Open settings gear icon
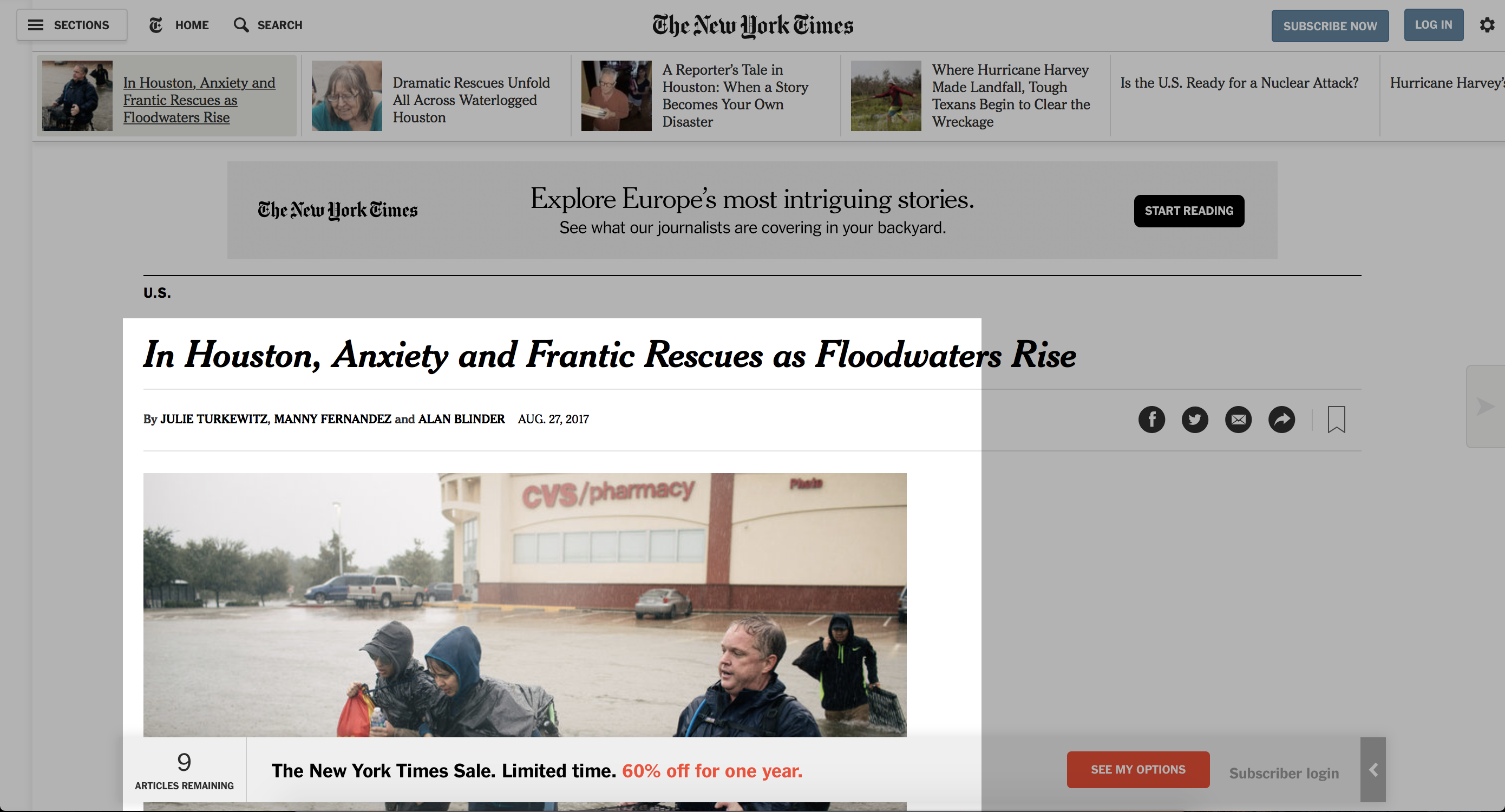Screen dimensions: 1505x812 [1487, 25]
